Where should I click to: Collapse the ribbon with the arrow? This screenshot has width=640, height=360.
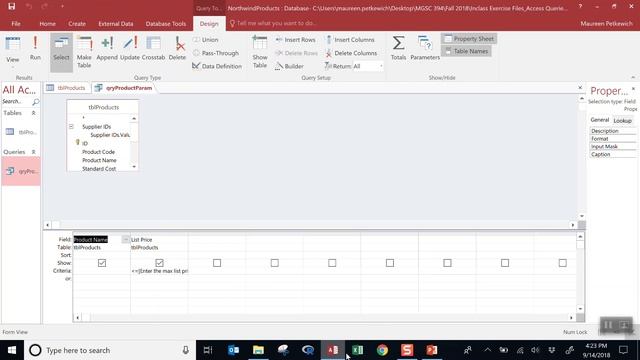click(x=633, y=78)
